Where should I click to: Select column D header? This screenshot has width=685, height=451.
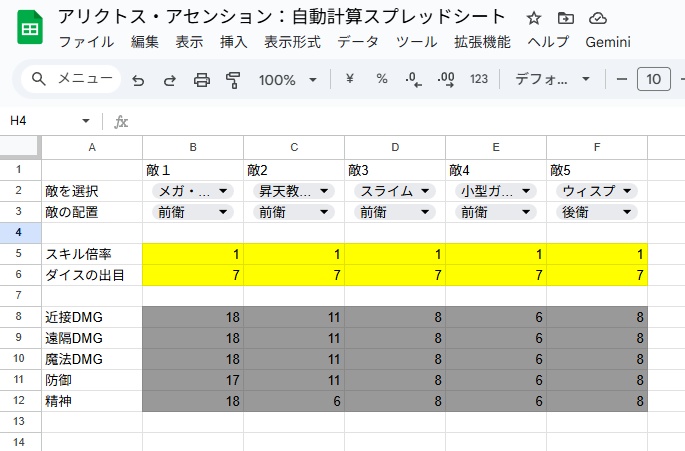point(395,147)
